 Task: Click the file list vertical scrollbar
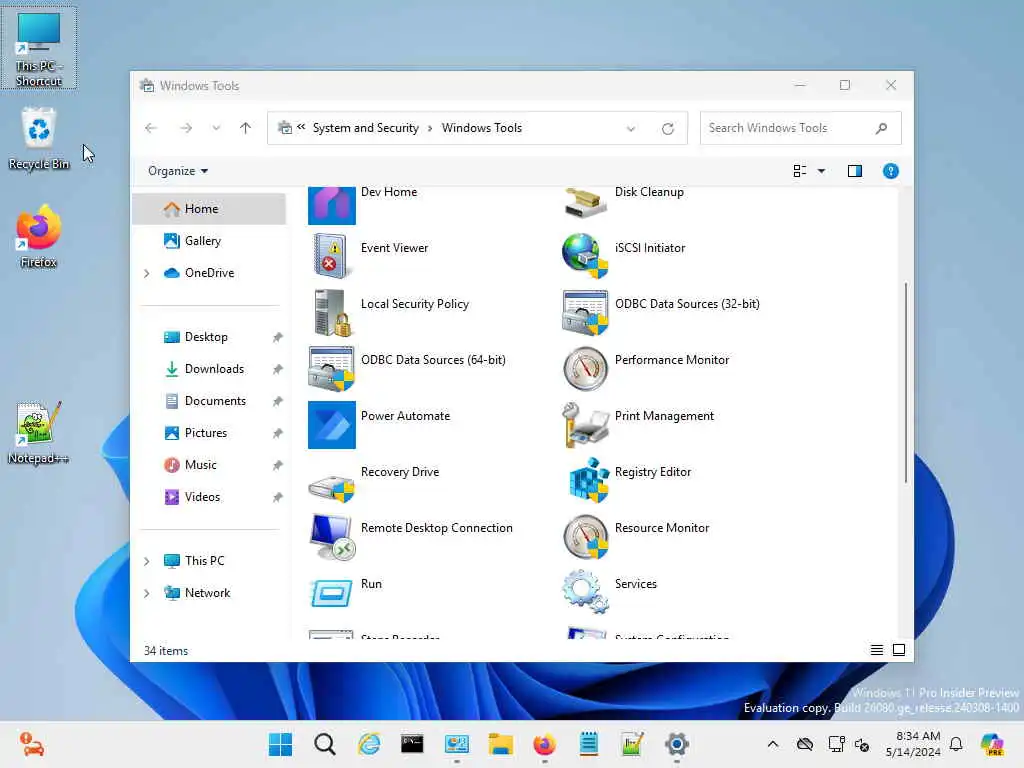tap(906, 383)
